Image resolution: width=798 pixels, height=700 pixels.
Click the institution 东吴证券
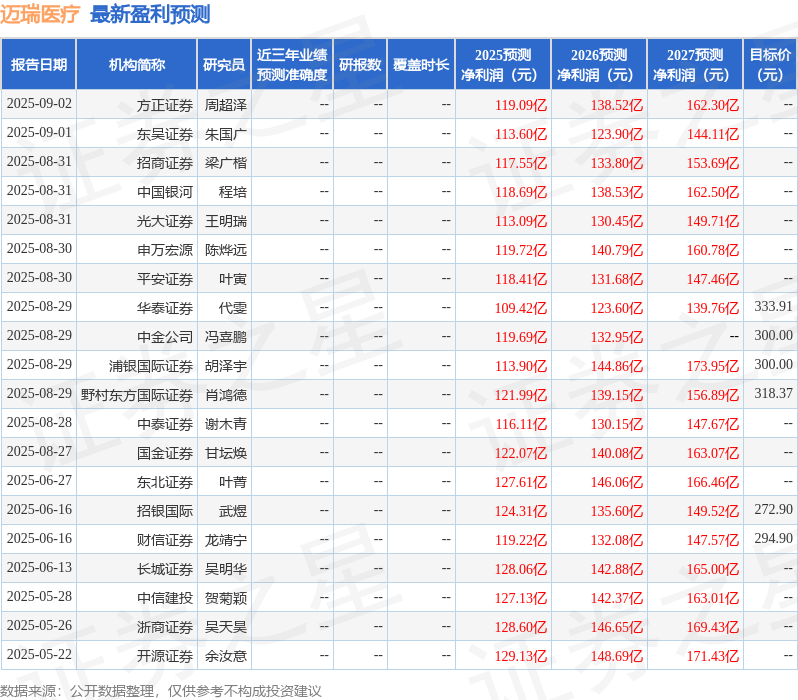tap(165, 134)
